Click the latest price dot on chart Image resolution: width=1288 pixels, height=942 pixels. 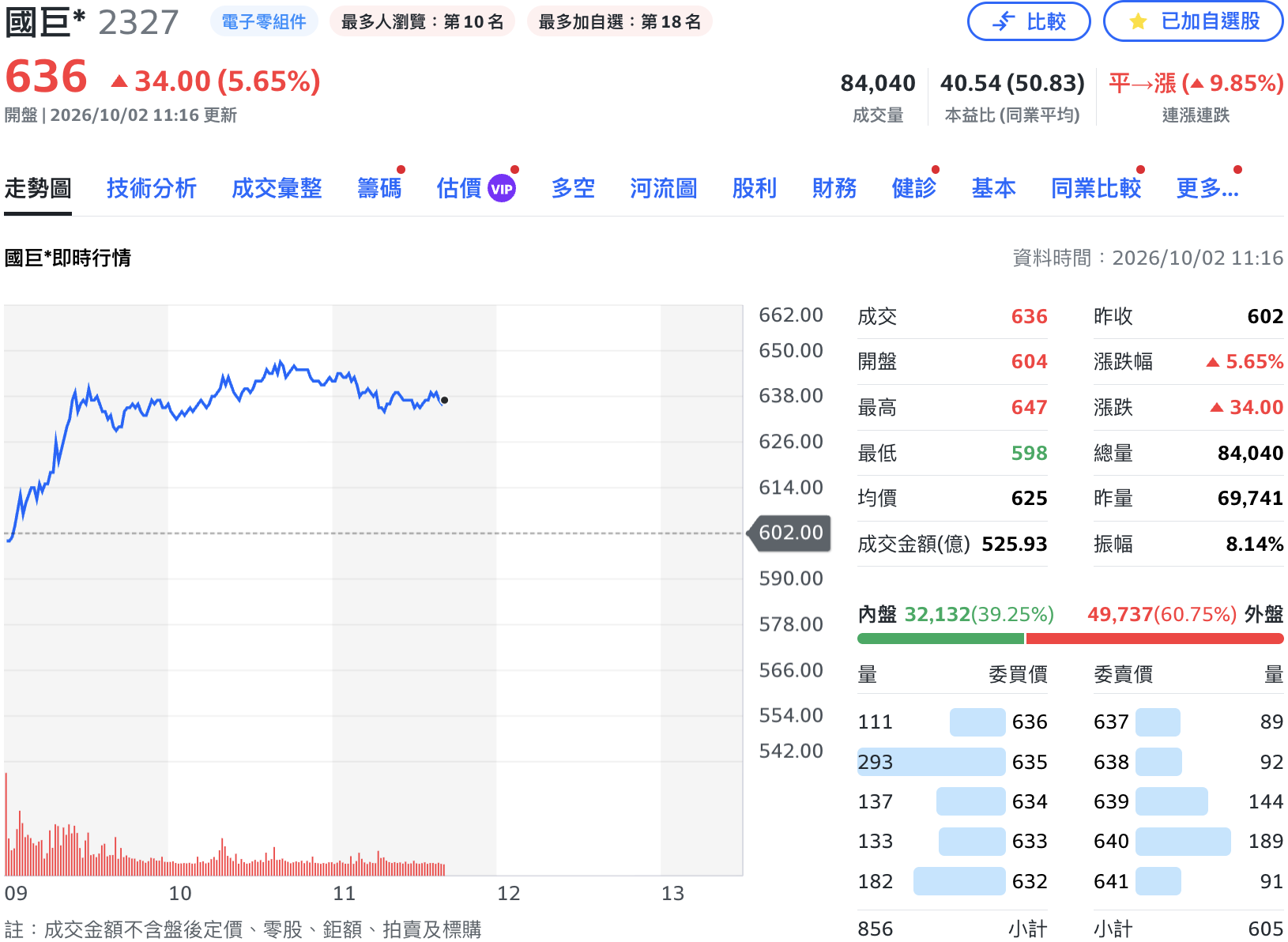[x=445, y=401]
